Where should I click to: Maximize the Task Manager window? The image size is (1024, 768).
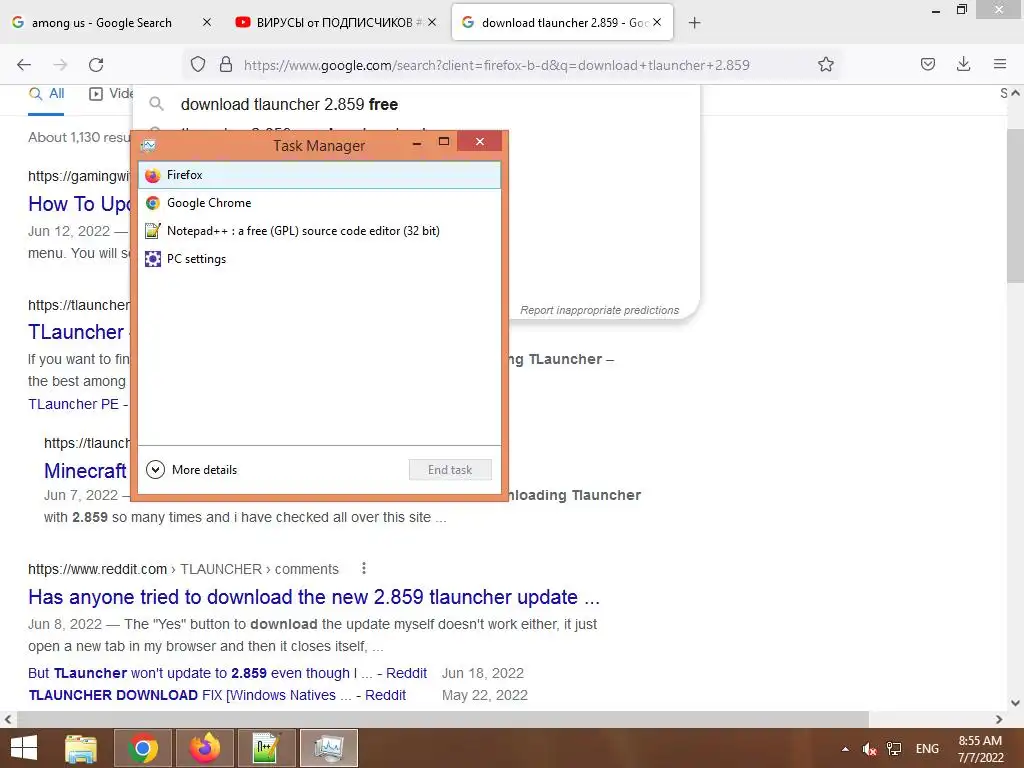click(x=444, y=142)
